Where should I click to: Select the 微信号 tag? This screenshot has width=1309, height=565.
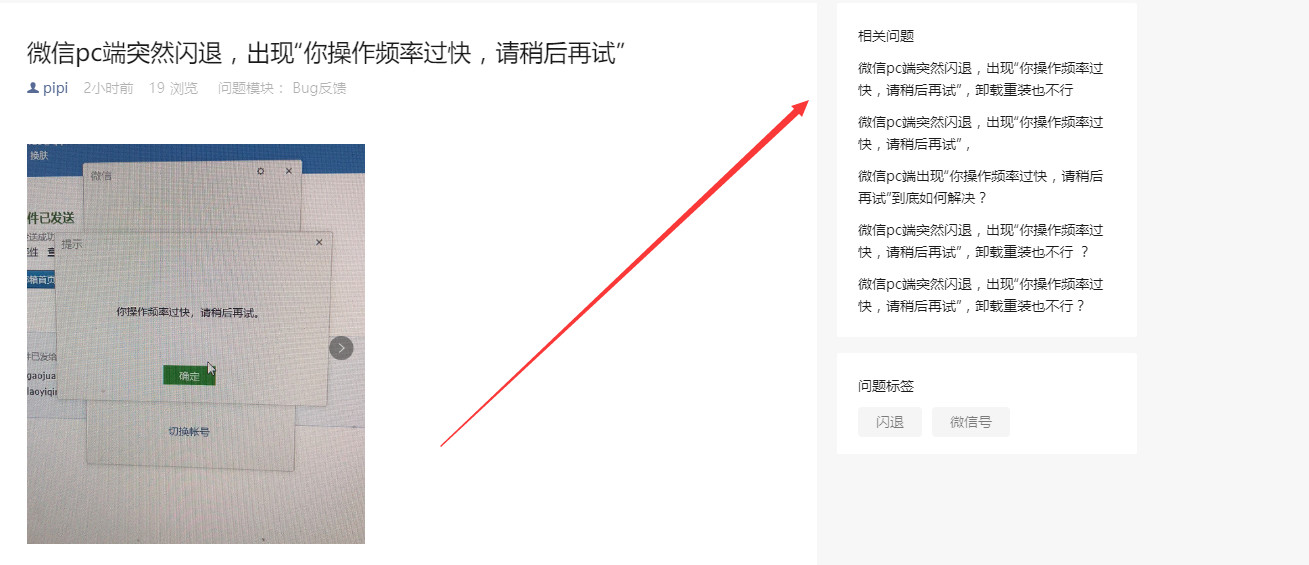tap(971, 422)
